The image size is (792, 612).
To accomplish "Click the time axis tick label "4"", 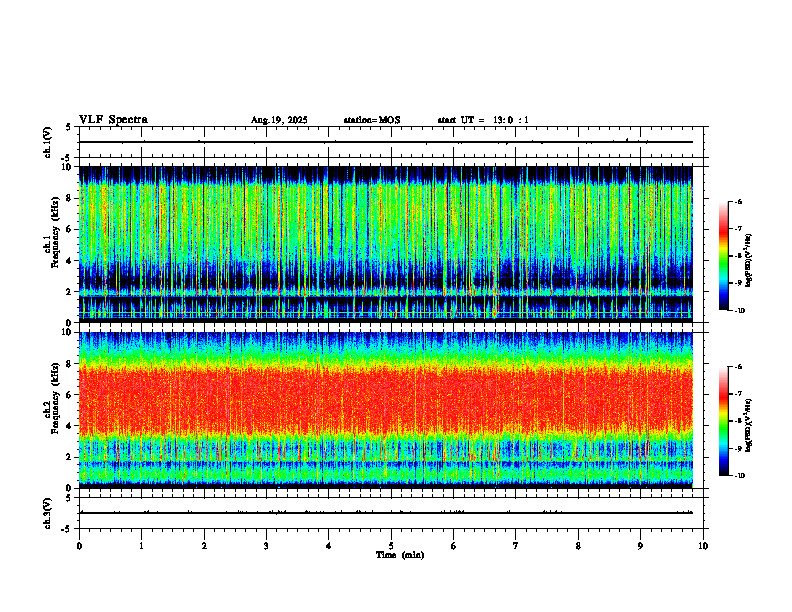I will (329, 546).
